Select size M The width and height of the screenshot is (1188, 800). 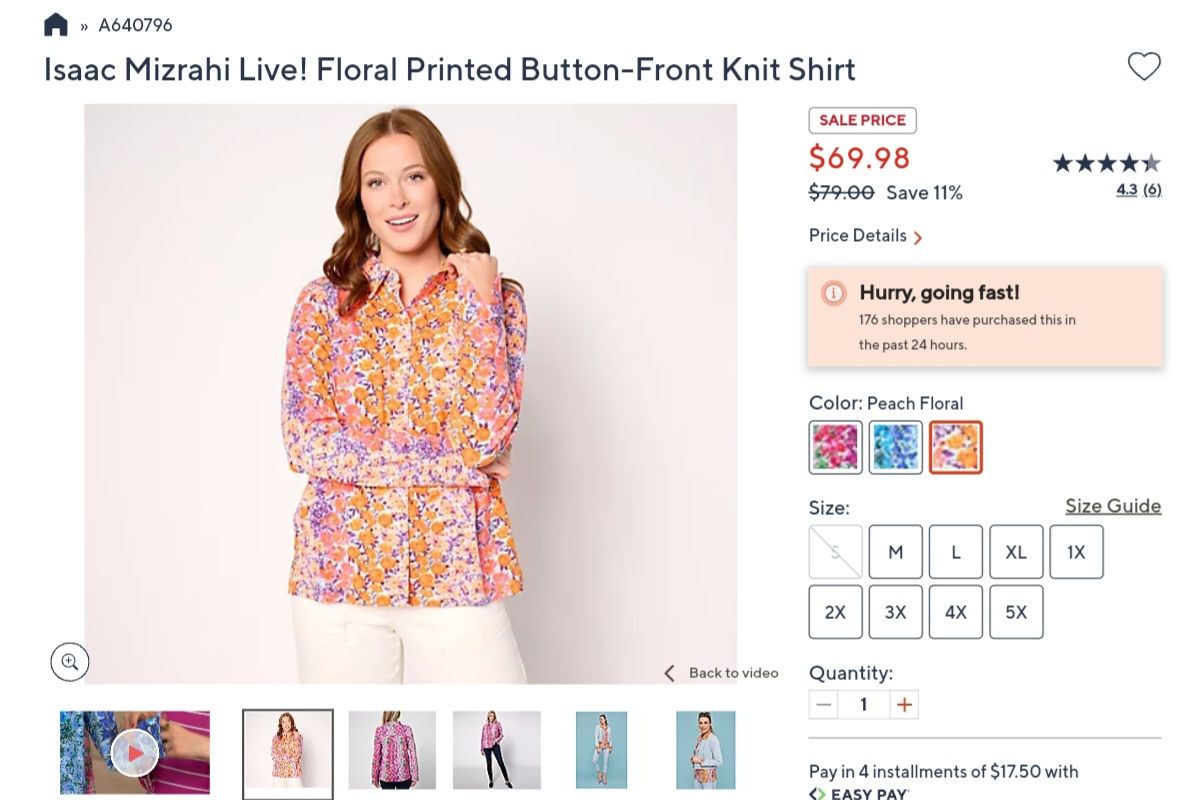(x=895, y=552)
